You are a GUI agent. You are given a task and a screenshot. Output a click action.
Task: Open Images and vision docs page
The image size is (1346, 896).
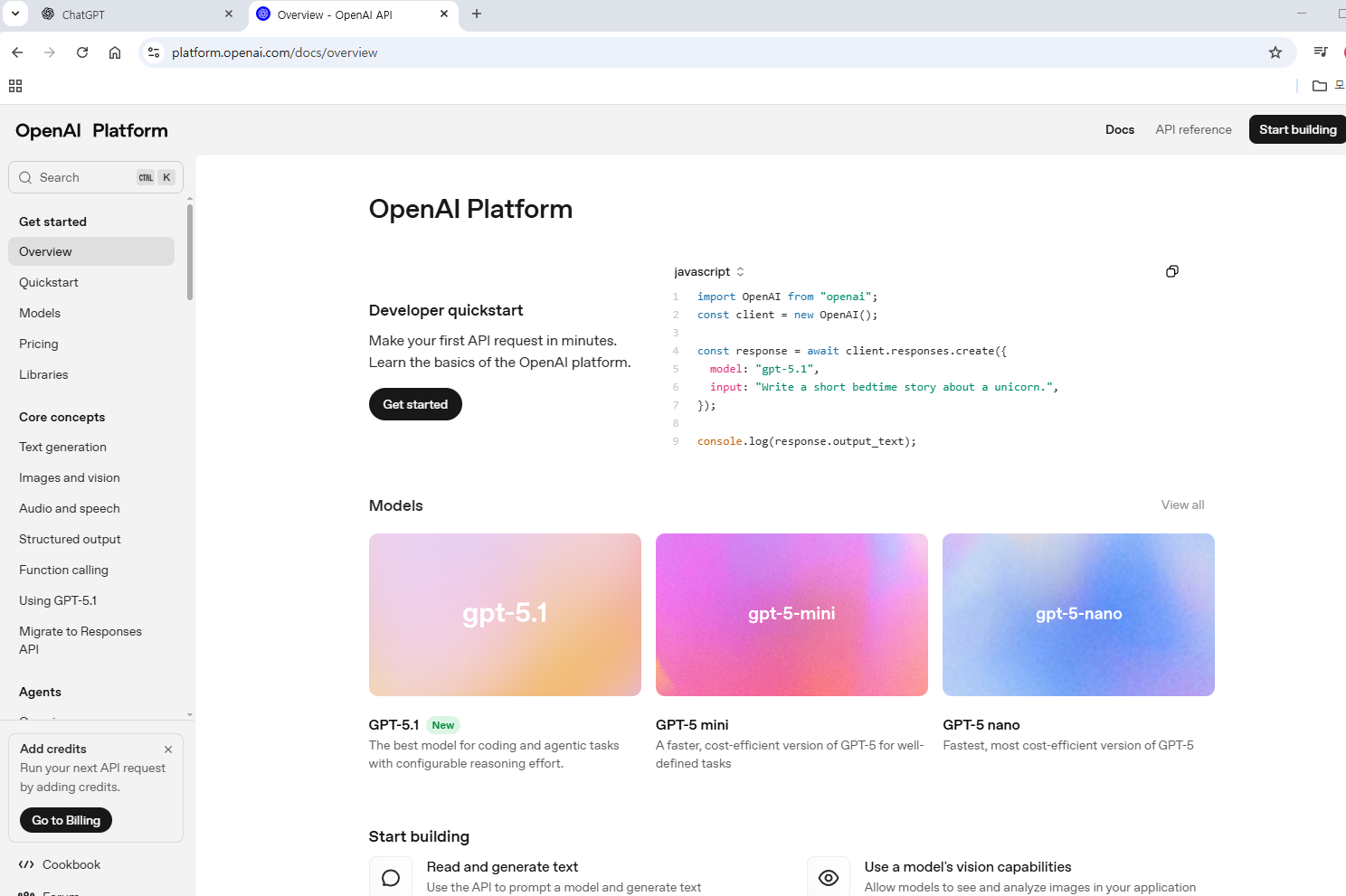click(x=70, y=477)
